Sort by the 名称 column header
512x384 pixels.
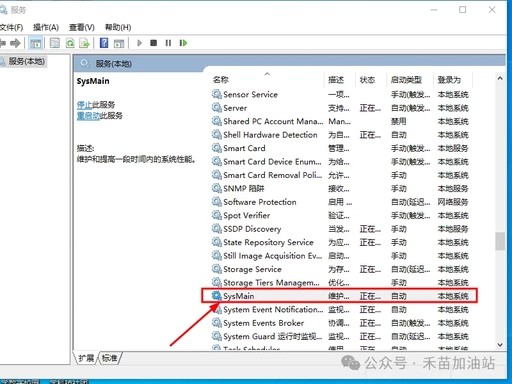[221, 80]
